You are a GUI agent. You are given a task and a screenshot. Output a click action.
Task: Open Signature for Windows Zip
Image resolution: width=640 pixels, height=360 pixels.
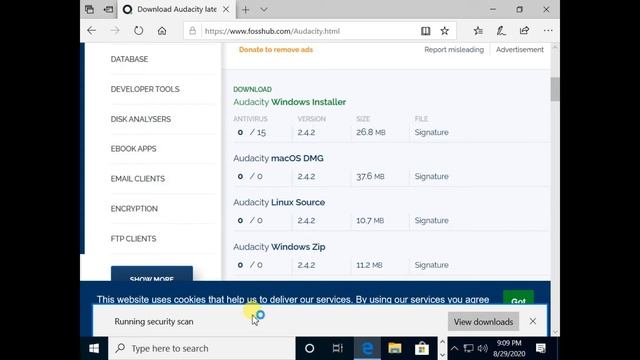431,265
